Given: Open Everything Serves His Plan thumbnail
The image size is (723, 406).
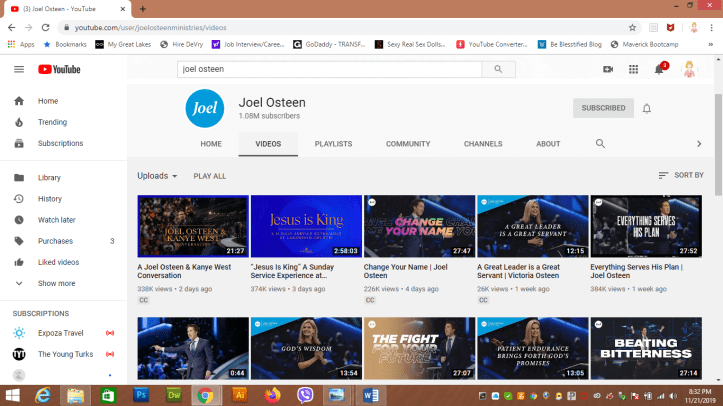Looking at the screenshot, I should tap(646, 226).
